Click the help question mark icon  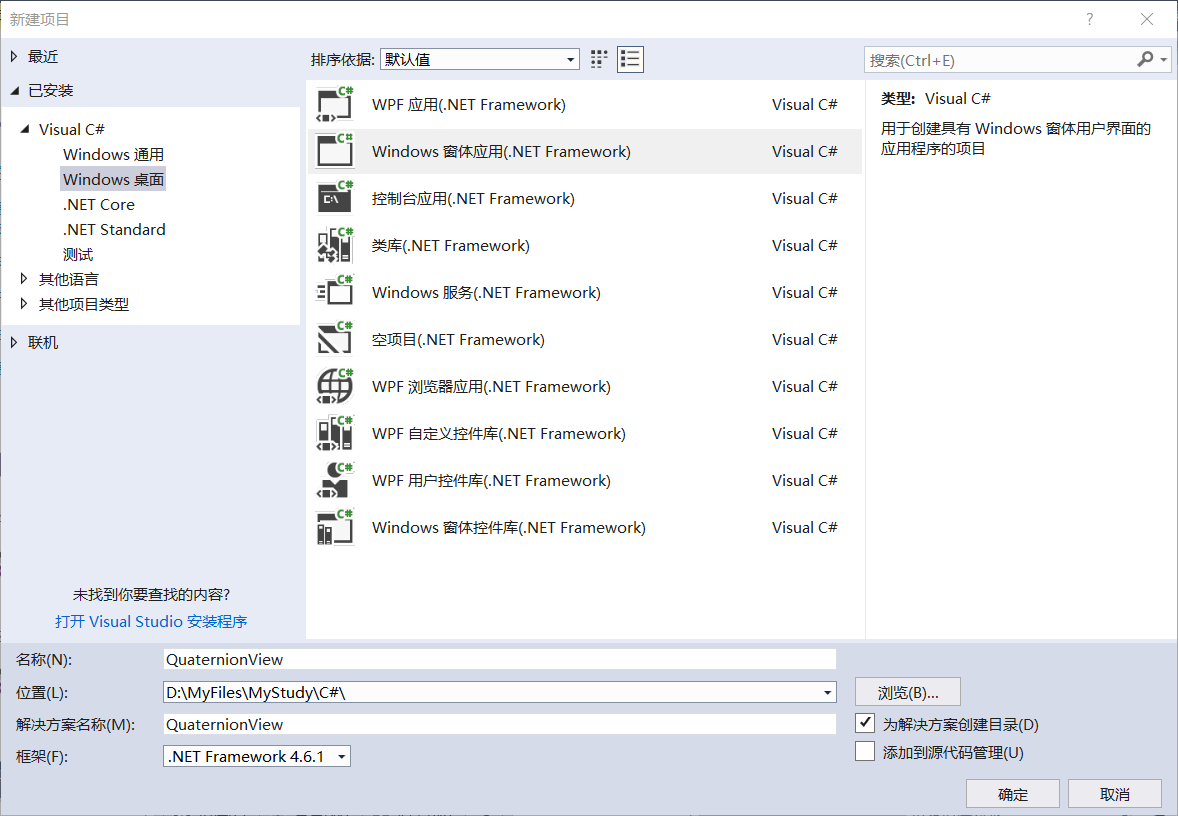[x=1089, y=20]
